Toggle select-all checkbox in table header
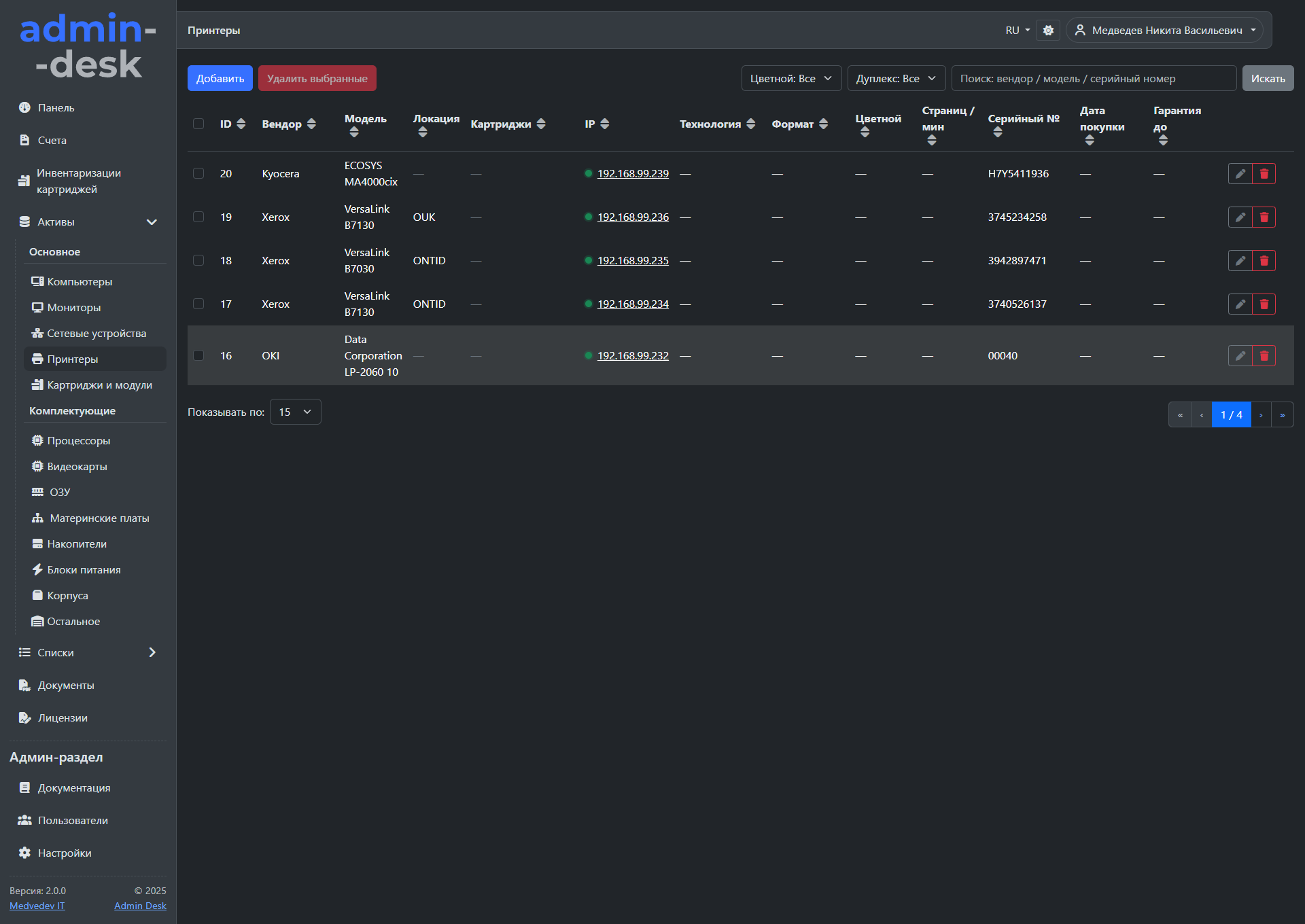This screenshot has width=1305, height=924. [x=198, y=124]
